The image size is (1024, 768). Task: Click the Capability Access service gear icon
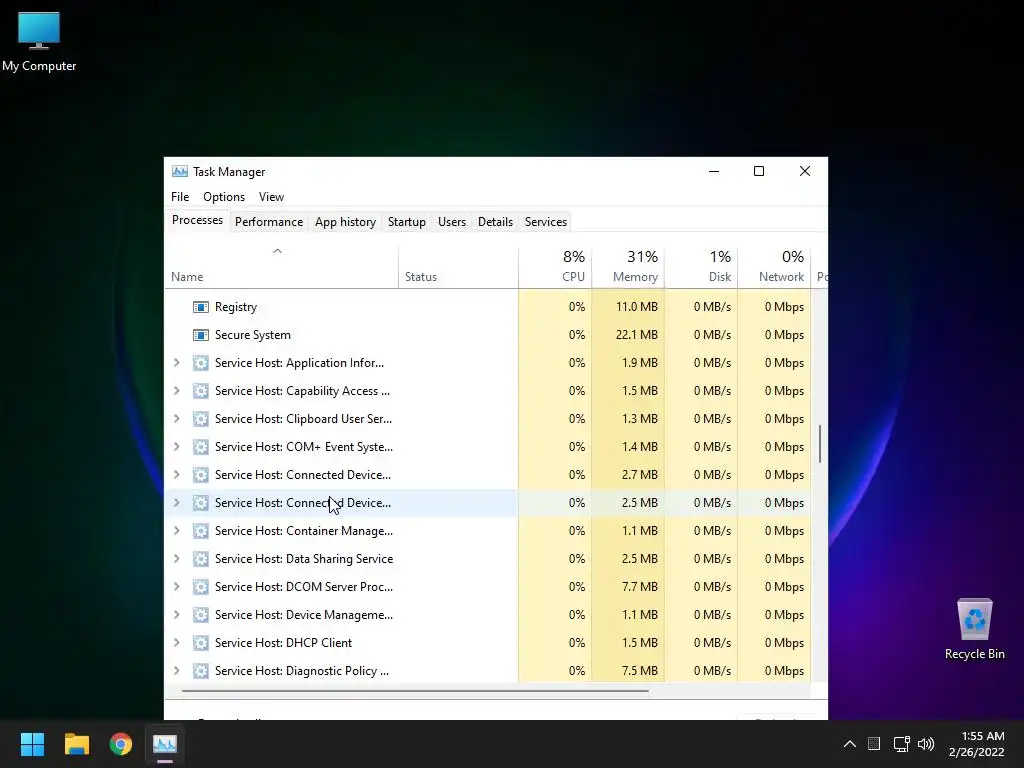point(200,391)
